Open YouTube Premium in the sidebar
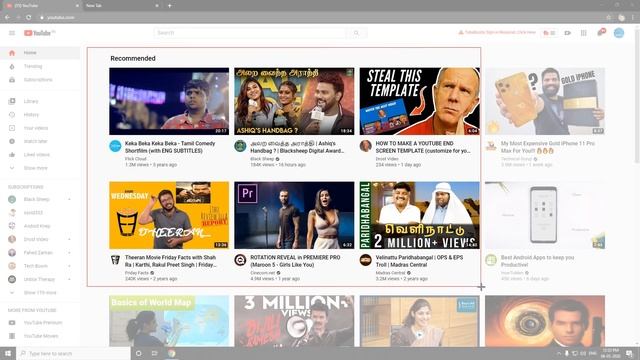640x360 pixels. pyautogui.click(x=40, y=322)
